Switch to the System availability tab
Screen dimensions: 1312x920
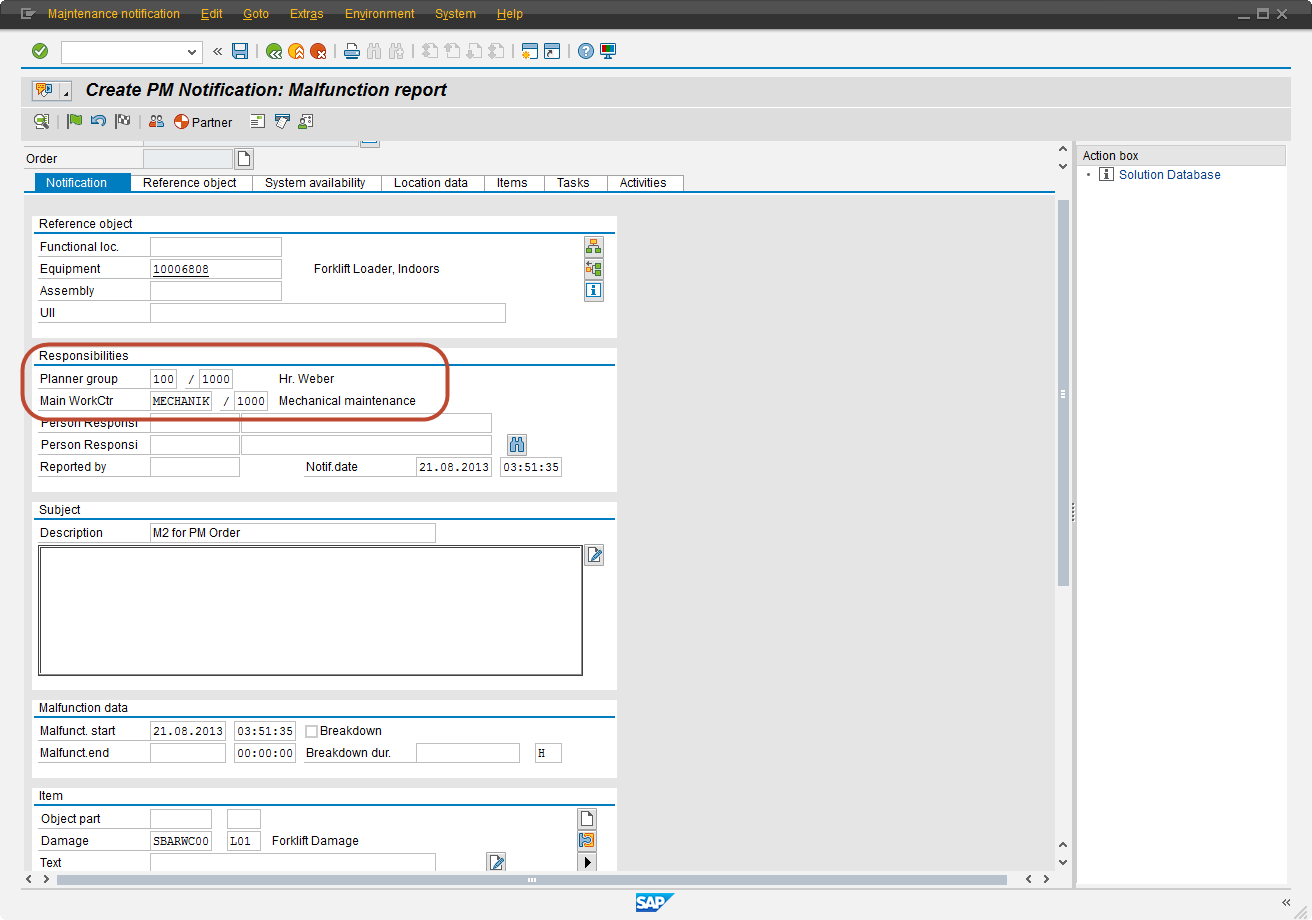tap(315, 183)
